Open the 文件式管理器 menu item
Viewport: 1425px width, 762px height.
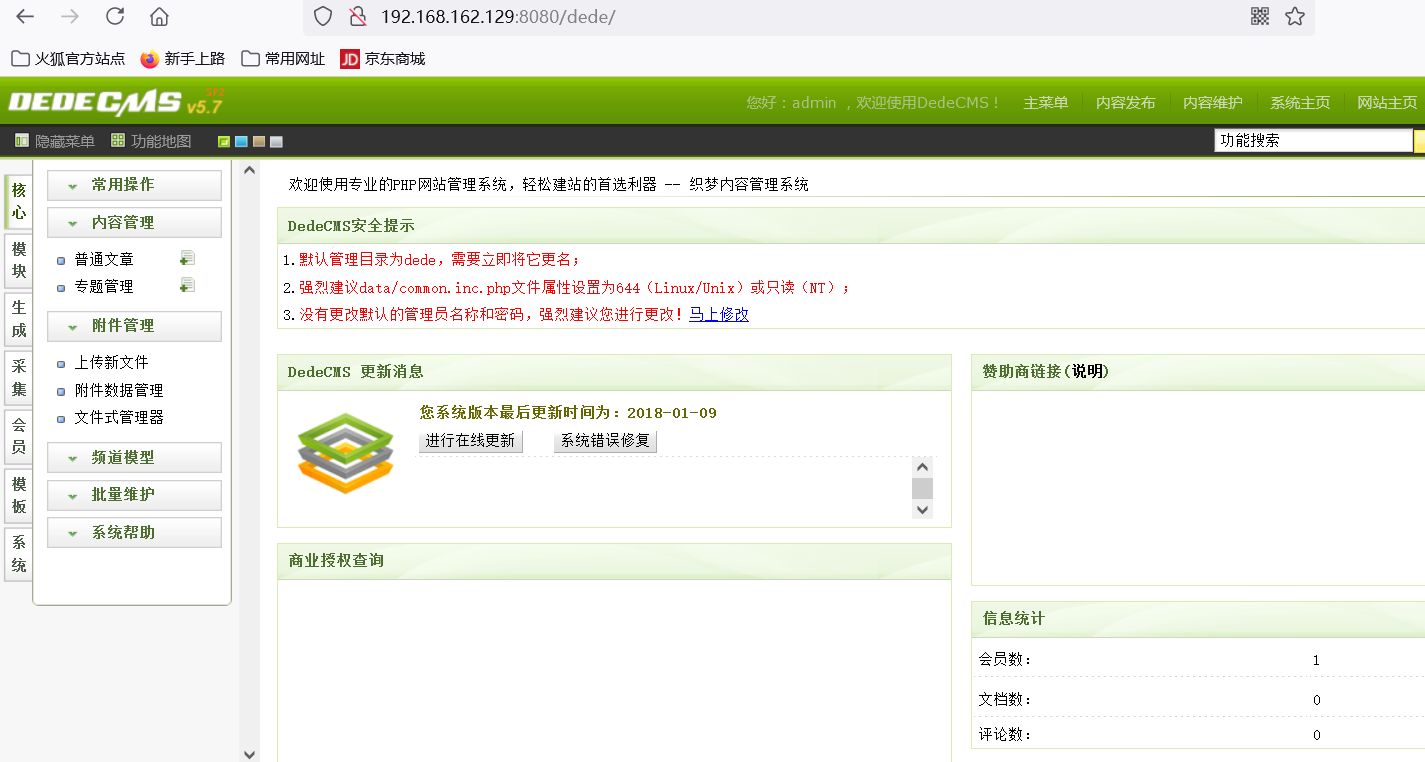(119, 417)
